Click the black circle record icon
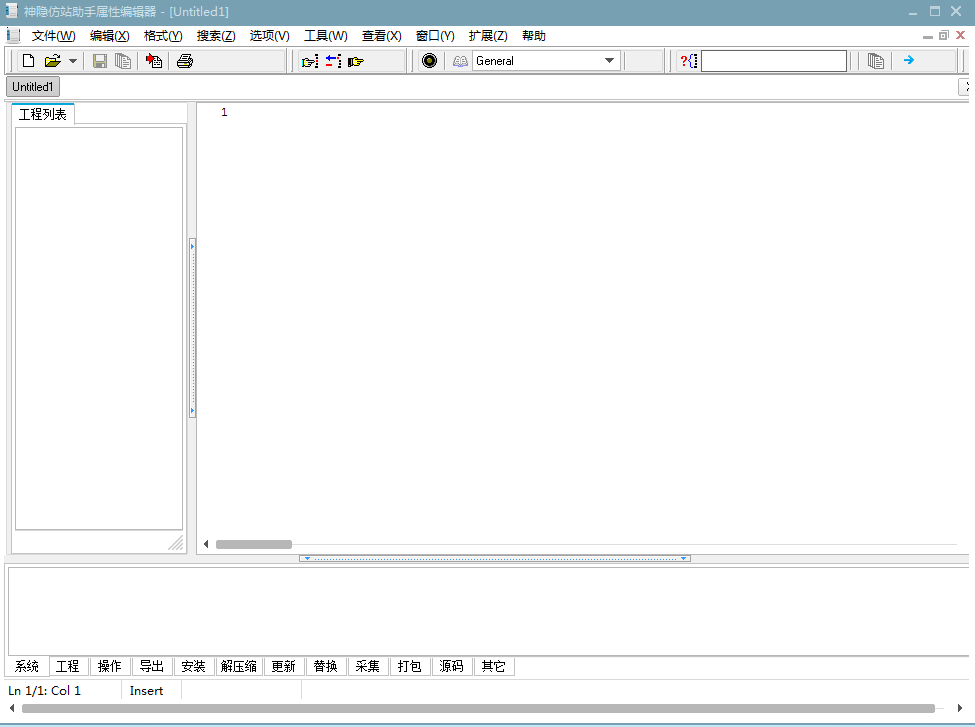 430,61
